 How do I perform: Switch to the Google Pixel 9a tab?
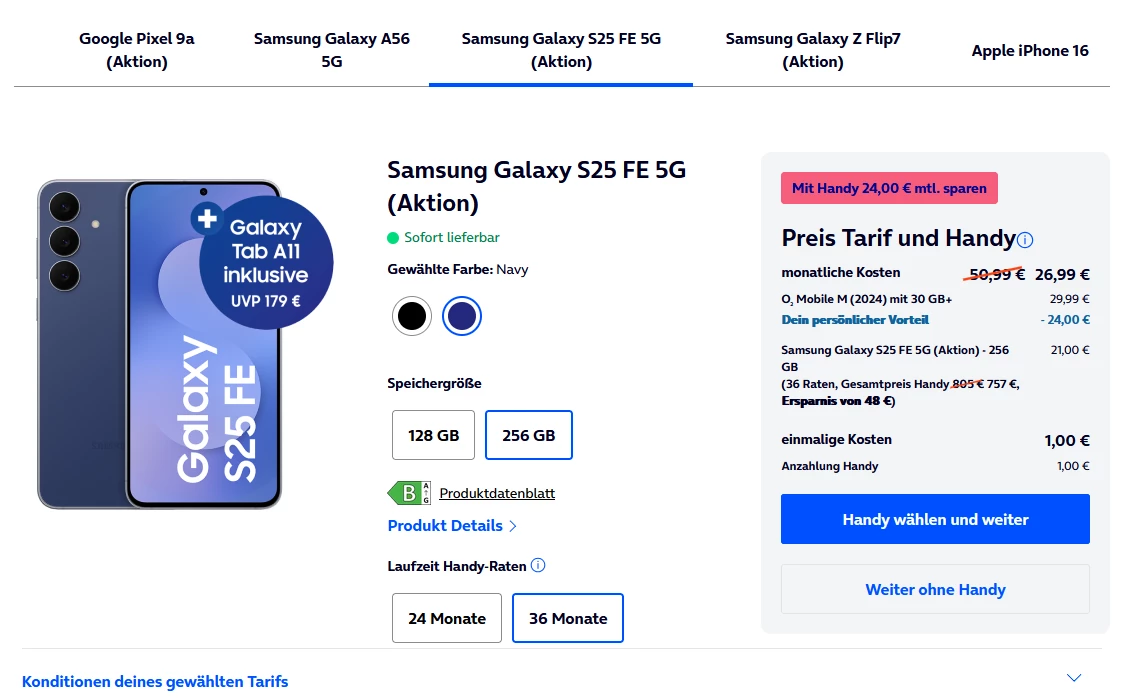(x=137, y=50)
